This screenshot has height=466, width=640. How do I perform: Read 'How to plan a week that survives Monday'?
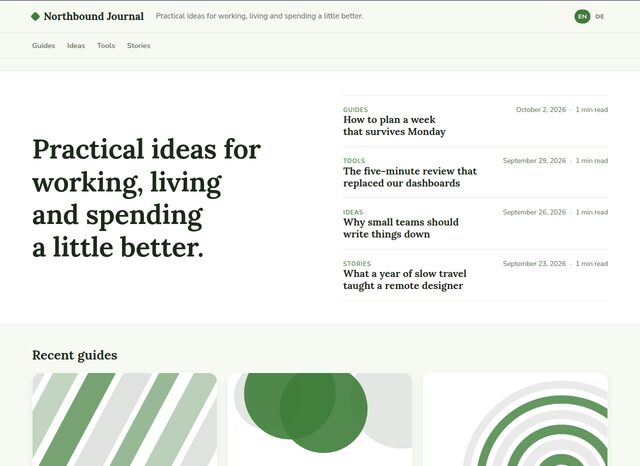point(394,126)
